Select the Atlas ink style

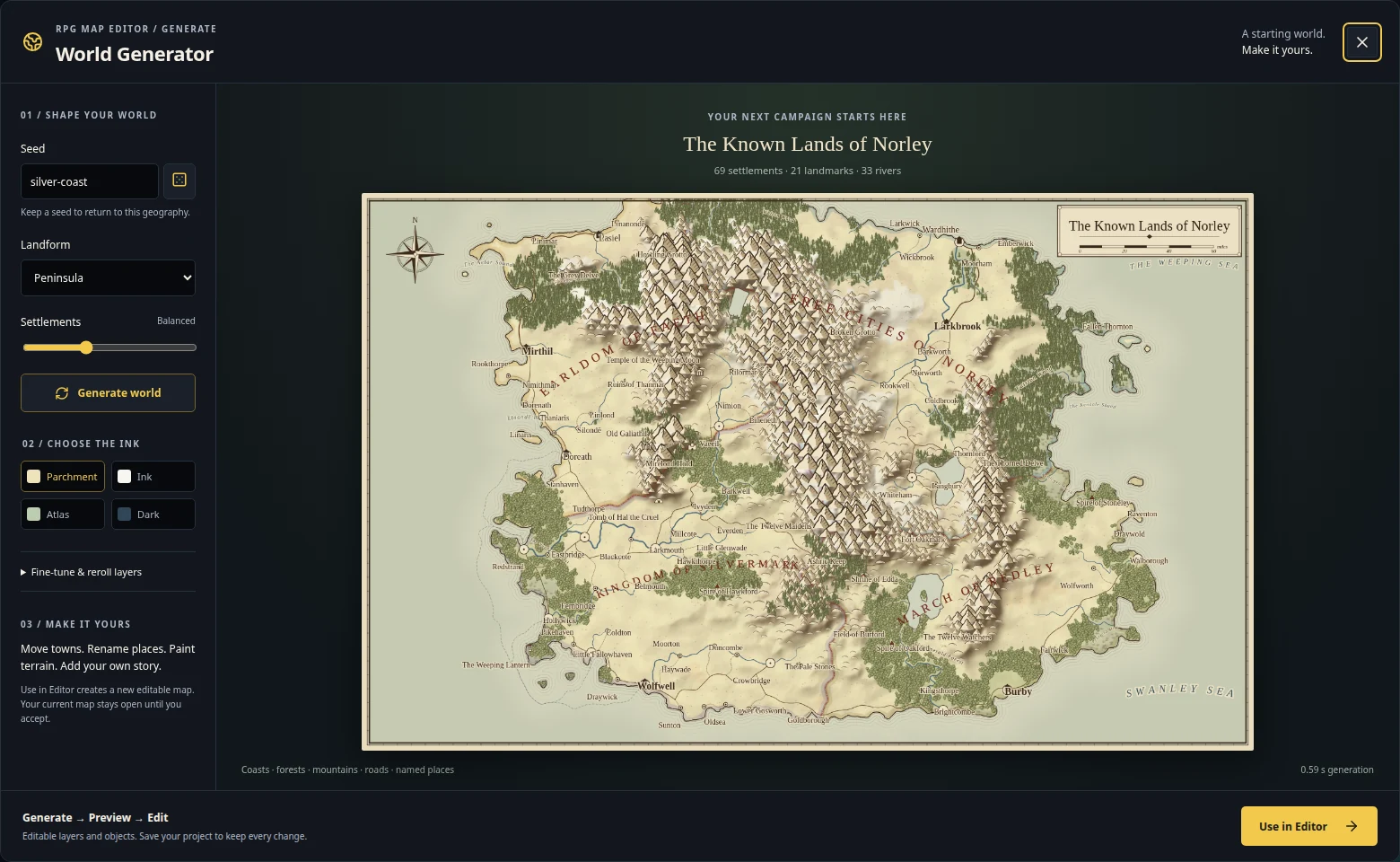(63, 515)
